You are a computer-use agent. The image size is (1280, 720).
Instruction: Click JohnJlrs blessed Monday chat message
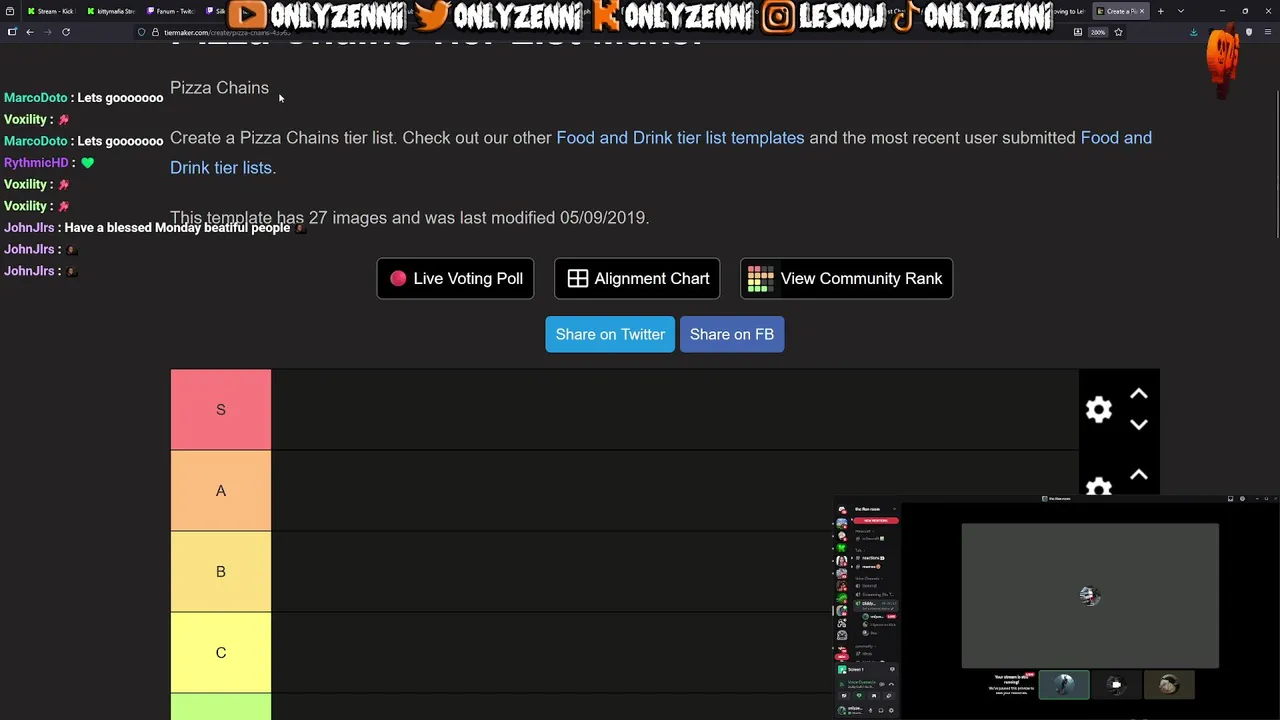[x=177, y=228]
